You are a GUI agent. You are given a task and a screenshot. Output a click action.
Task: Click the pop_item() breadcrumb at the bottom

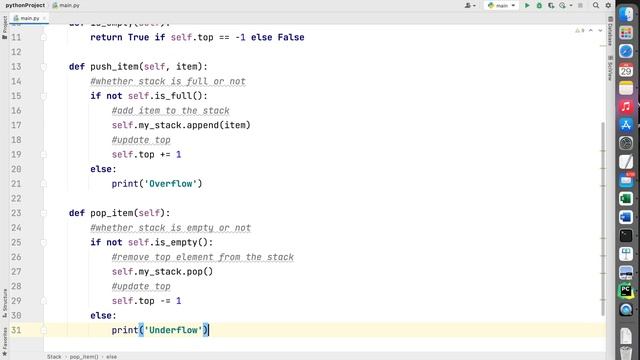click(84, 357)
